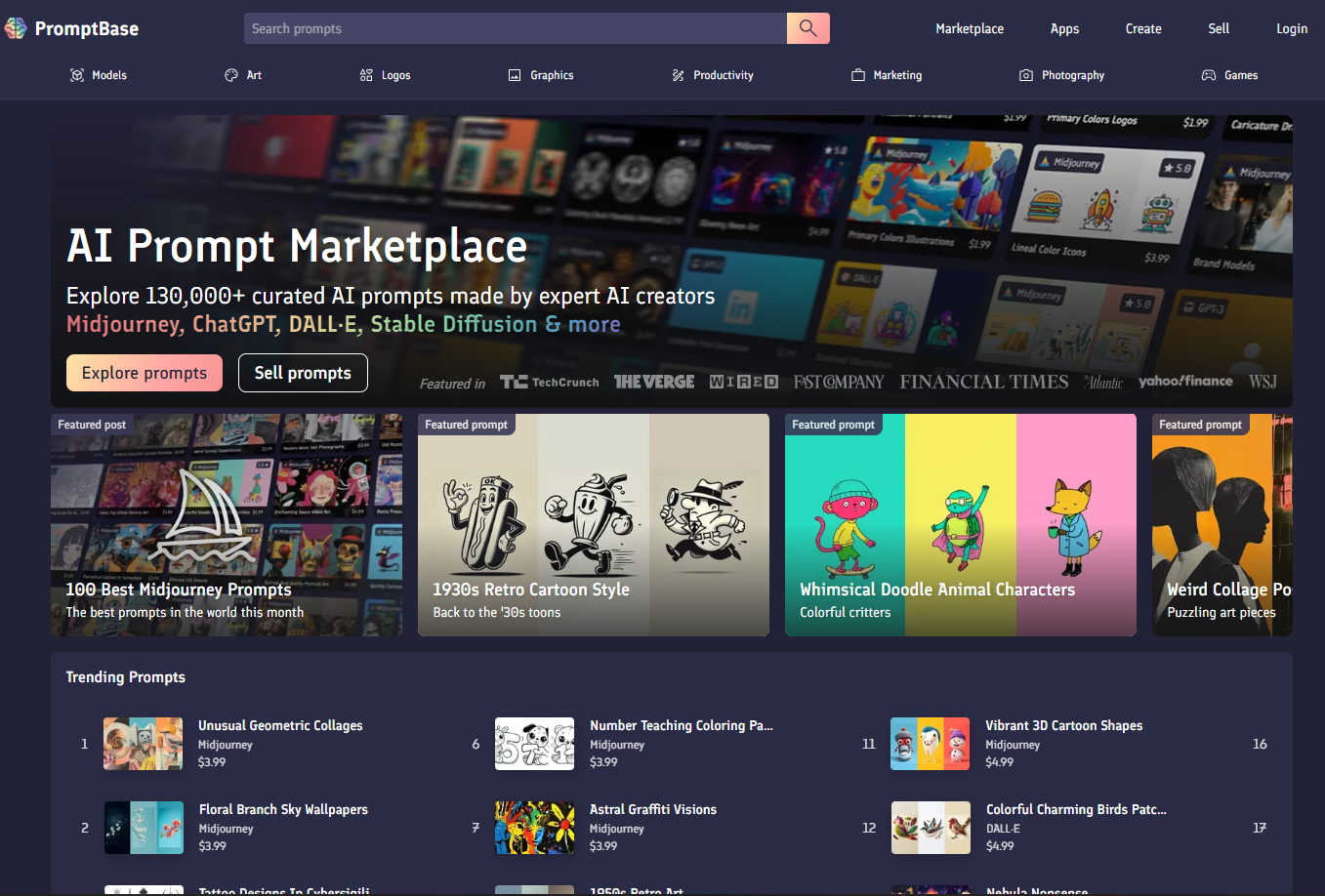Select the Games category label
Viewport: 1325px width, 896px height.
(x=1241, y=75)
